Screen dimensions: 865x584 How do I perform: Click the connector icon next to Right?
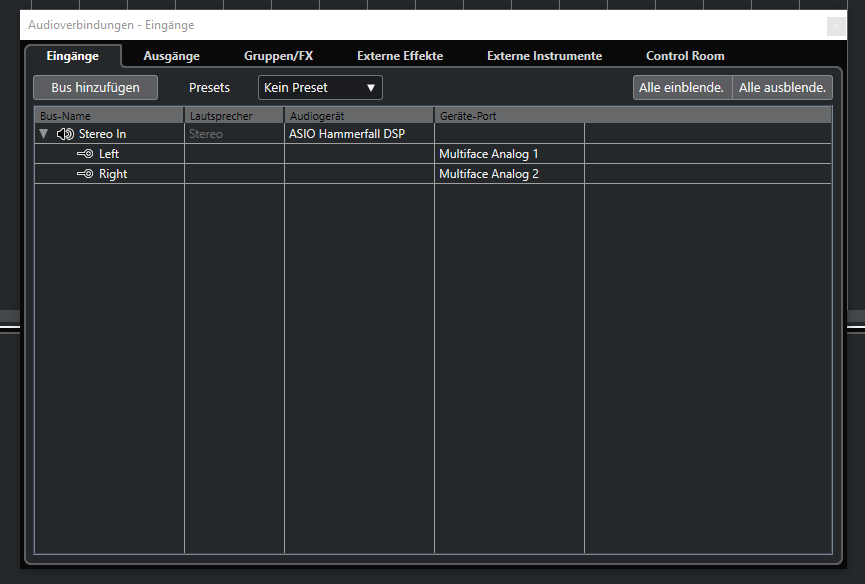tap(85, 174)
